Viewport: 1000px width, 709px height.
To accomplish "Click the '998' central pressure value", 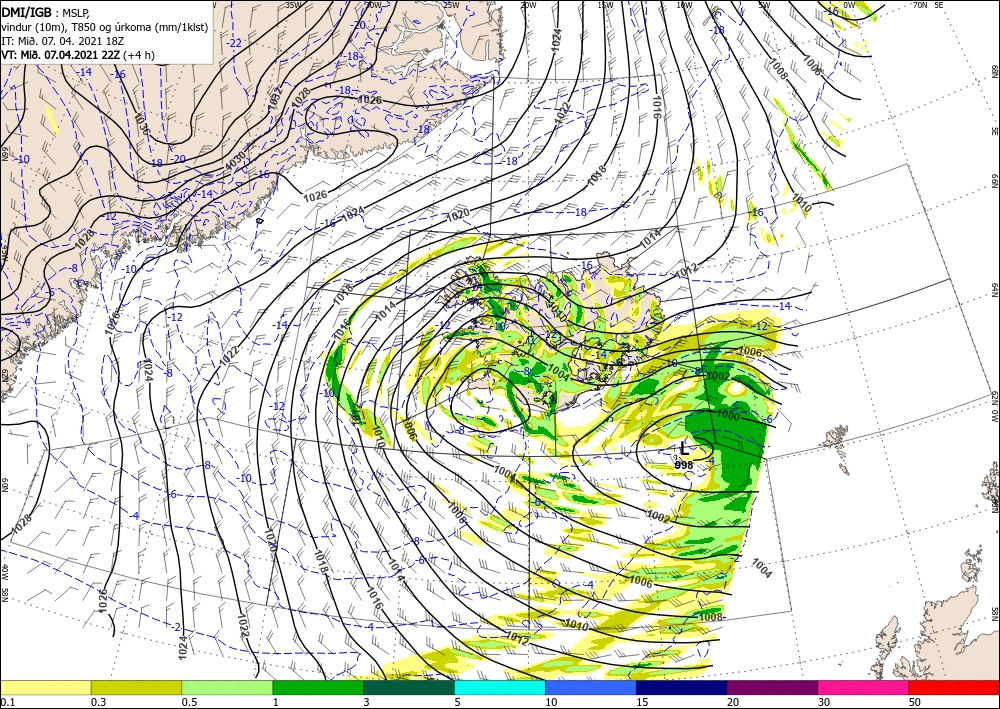I will click(684, 465).
